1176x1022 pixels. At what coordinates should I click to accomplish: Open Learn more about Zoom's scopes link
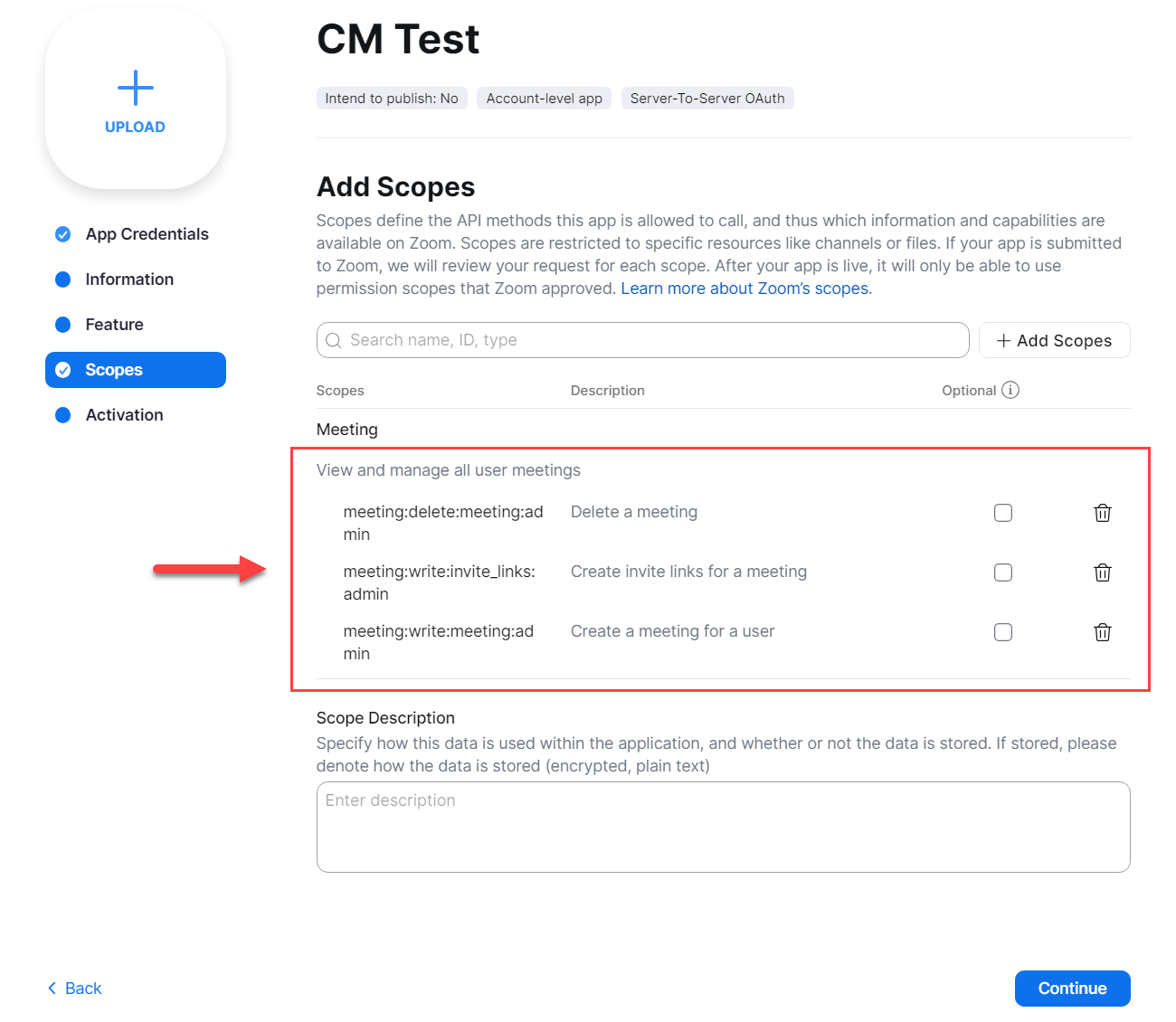point(746,289)
